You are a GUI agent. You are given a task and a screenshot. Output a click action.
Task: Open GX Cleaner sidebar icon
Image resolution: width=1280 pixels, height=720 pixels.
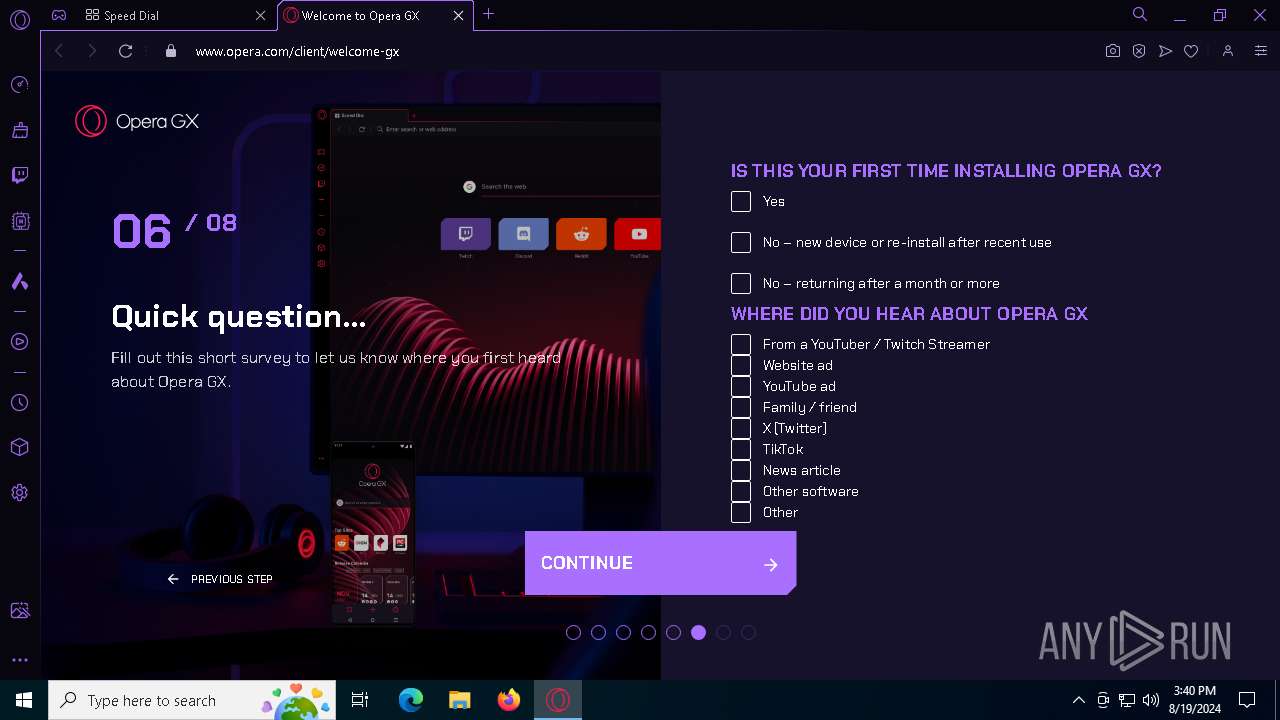19,130
